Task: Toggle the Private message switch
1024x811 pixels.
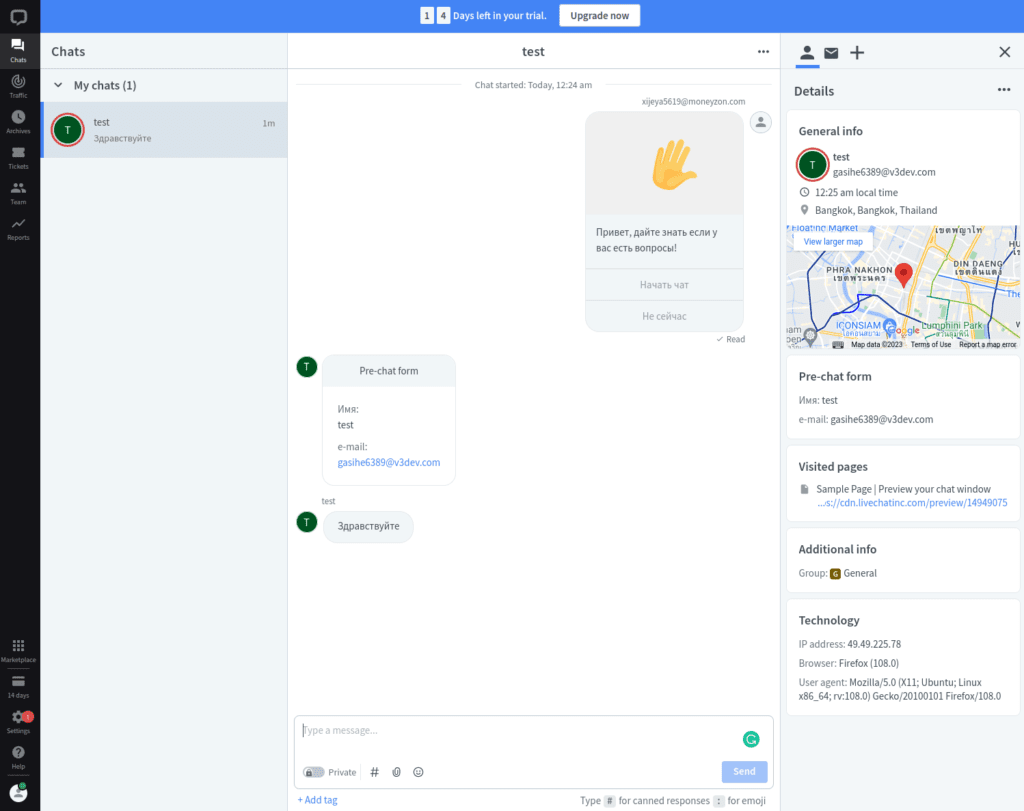Action: (x=314, y=772)
